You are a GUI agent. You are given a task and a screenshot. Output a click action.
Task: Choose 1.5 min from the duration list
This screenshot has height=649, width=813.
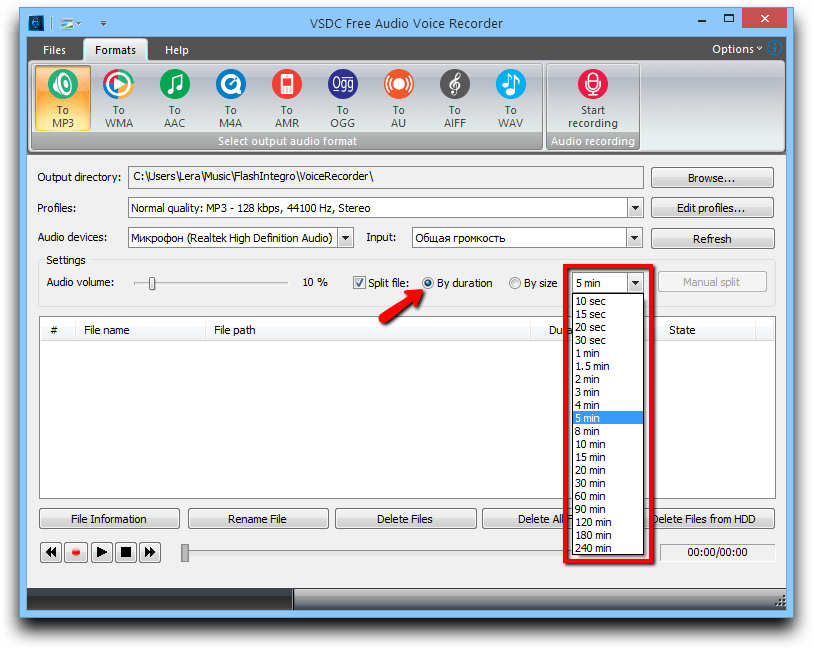[x=608, y=366]
